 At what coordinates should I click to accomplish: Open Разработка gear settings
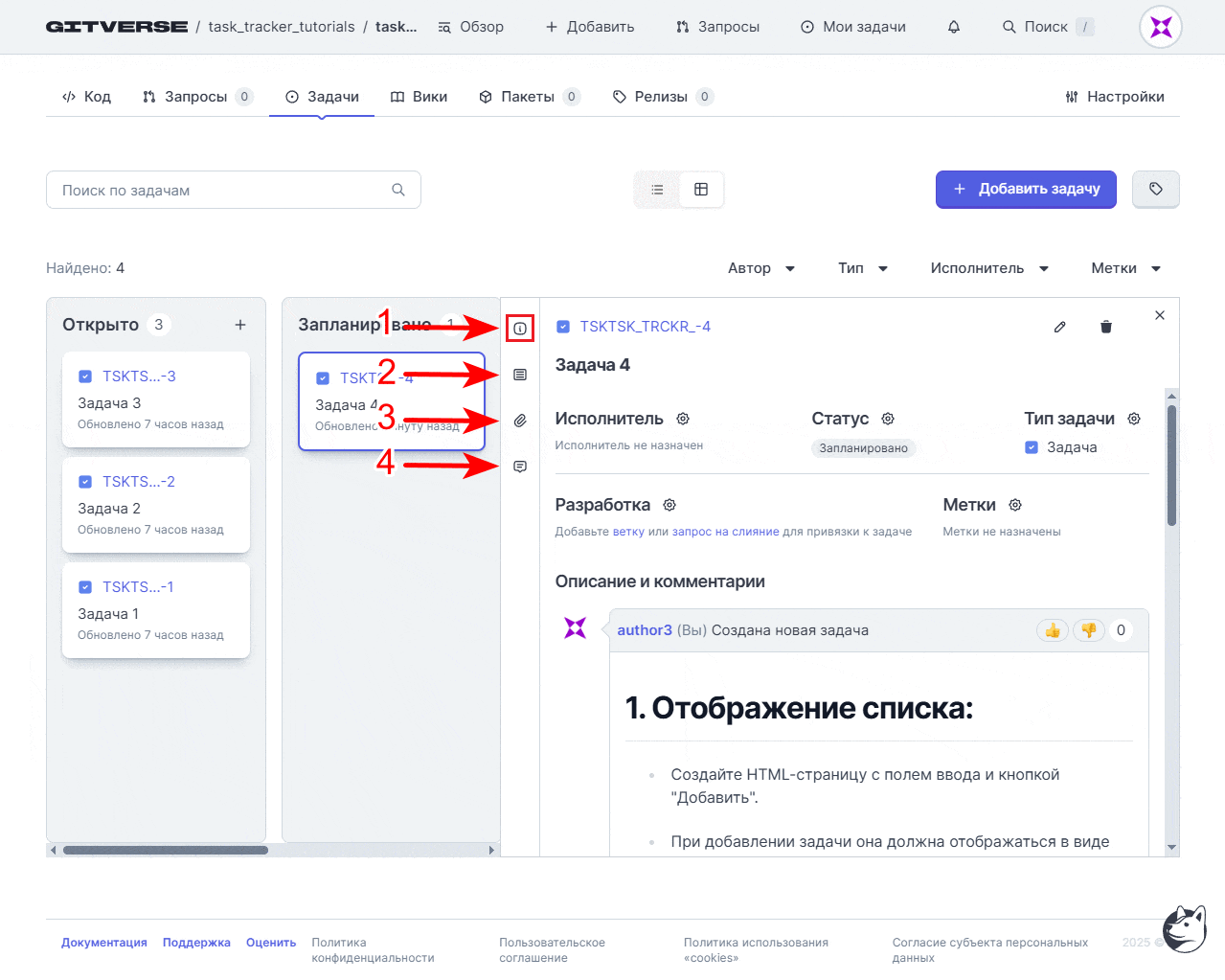(x=669, y=505)
